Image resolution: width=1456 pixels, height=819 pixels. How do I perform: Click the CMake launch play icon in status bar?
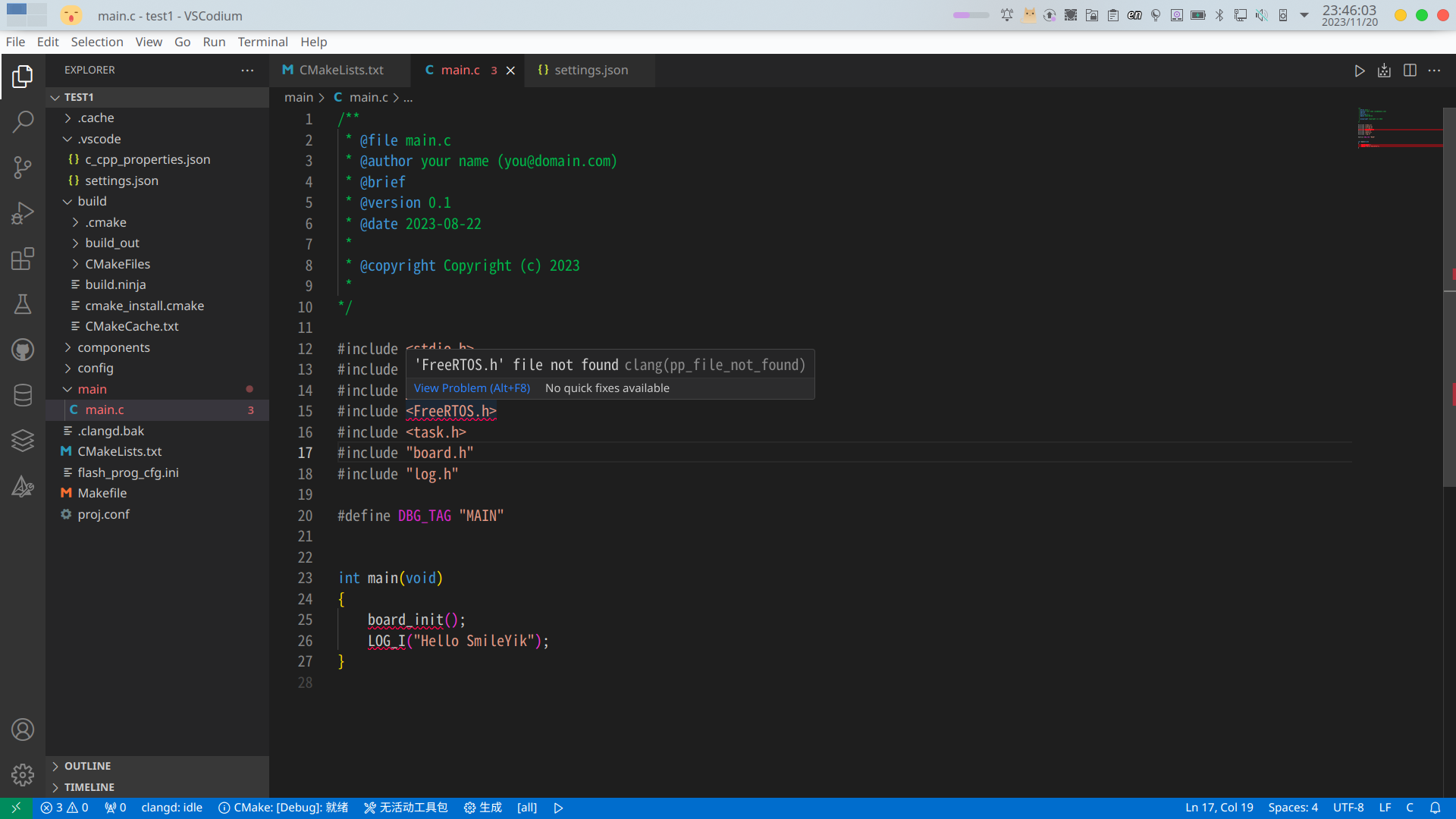coord(559,808)
